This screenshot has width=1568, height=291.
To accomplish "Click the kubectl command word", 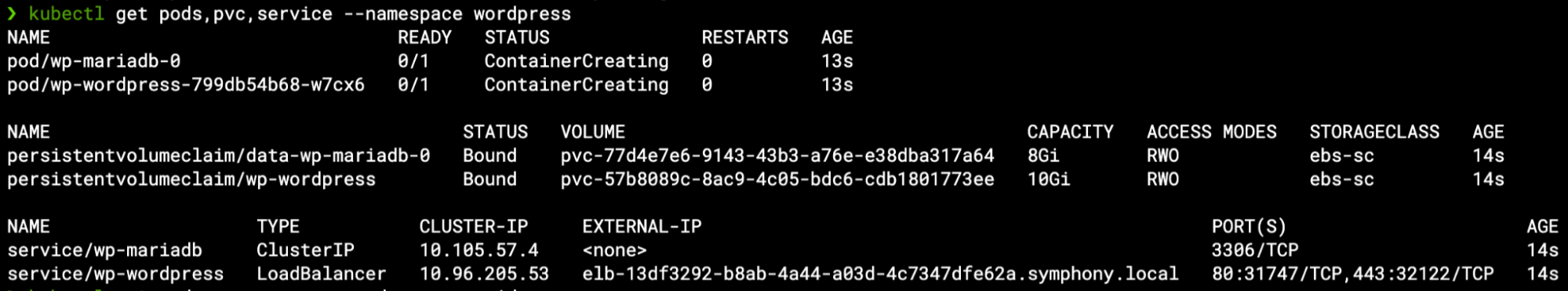I will (66, 13).
